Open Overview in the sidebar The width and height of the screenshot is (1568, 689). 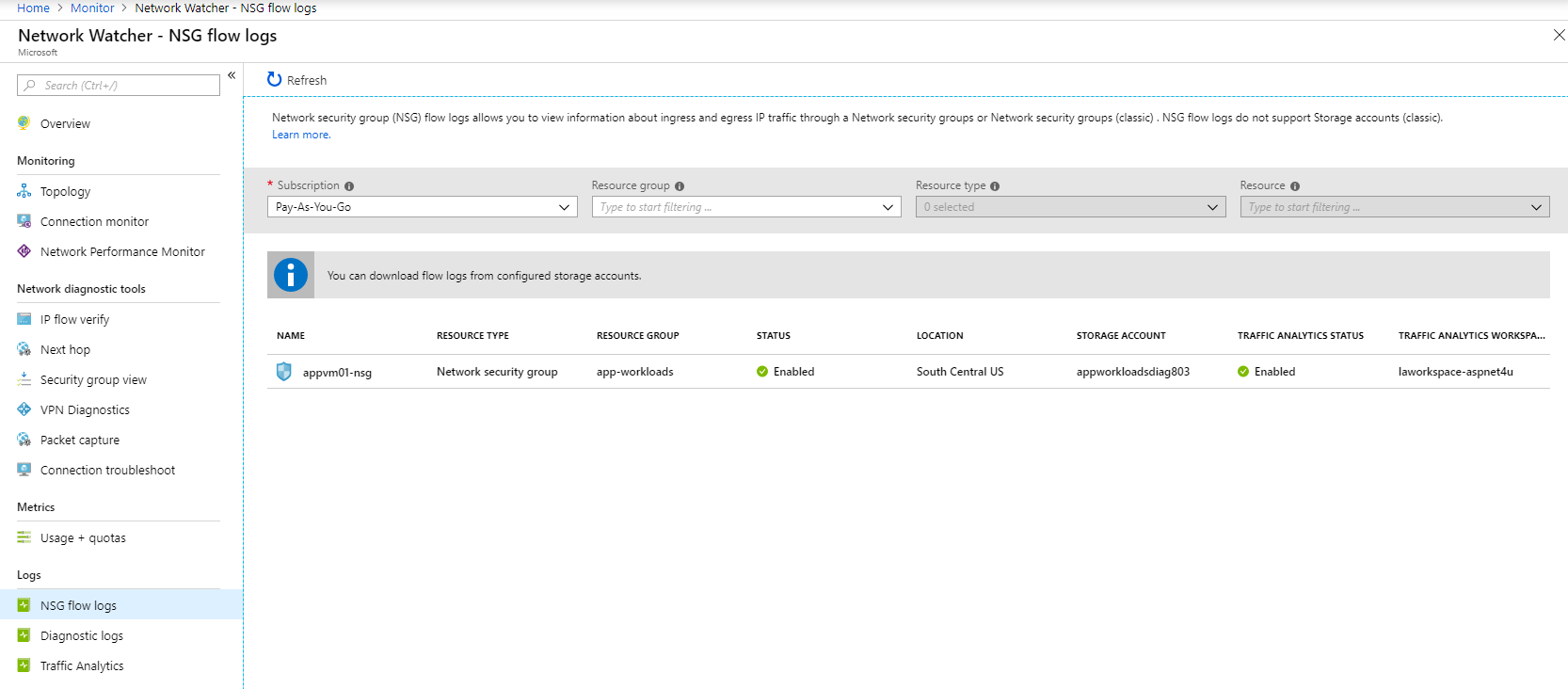(x=65, y=123)
